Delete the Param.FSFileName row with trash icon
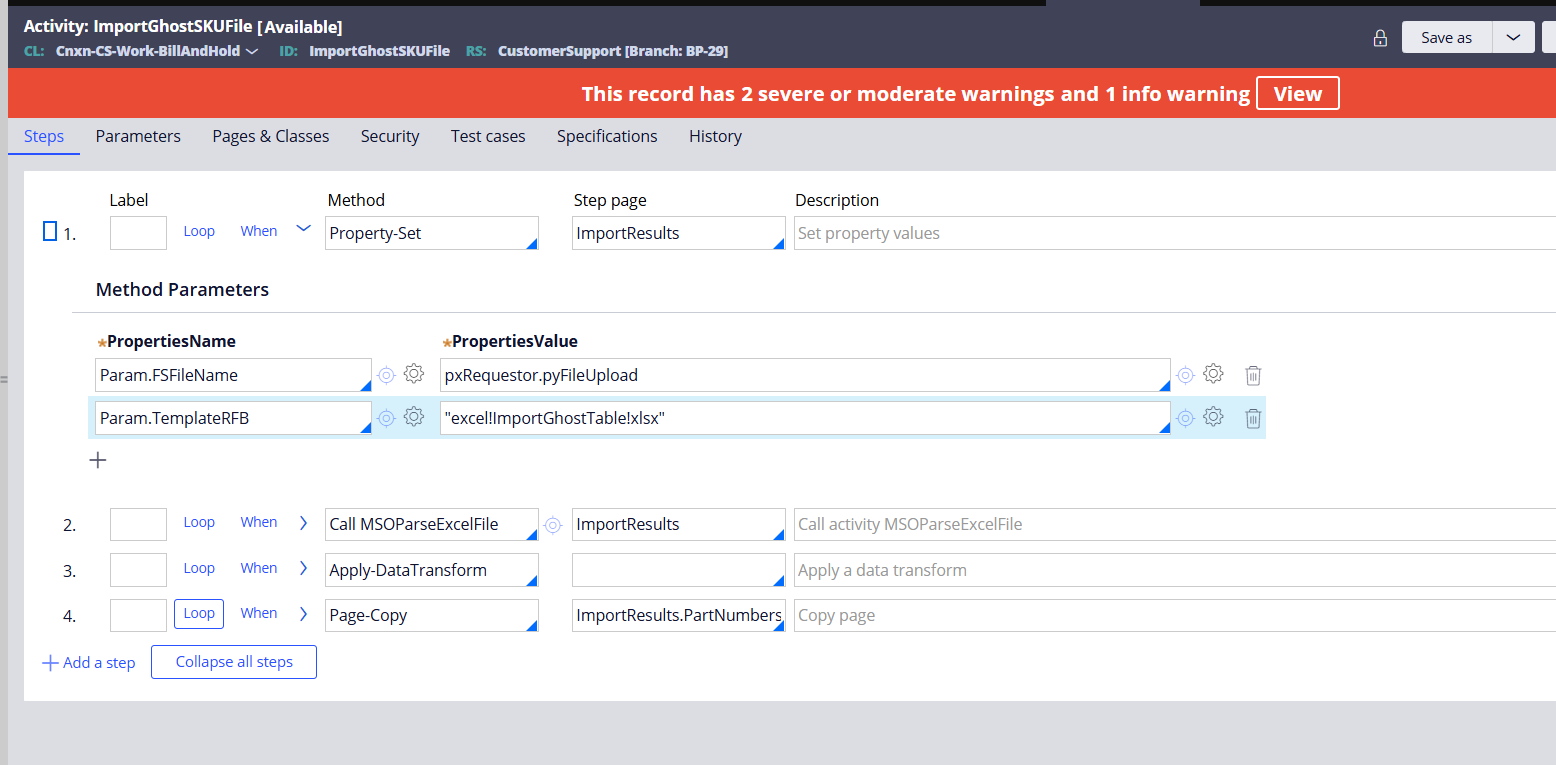 click(x=1253, y=375)
